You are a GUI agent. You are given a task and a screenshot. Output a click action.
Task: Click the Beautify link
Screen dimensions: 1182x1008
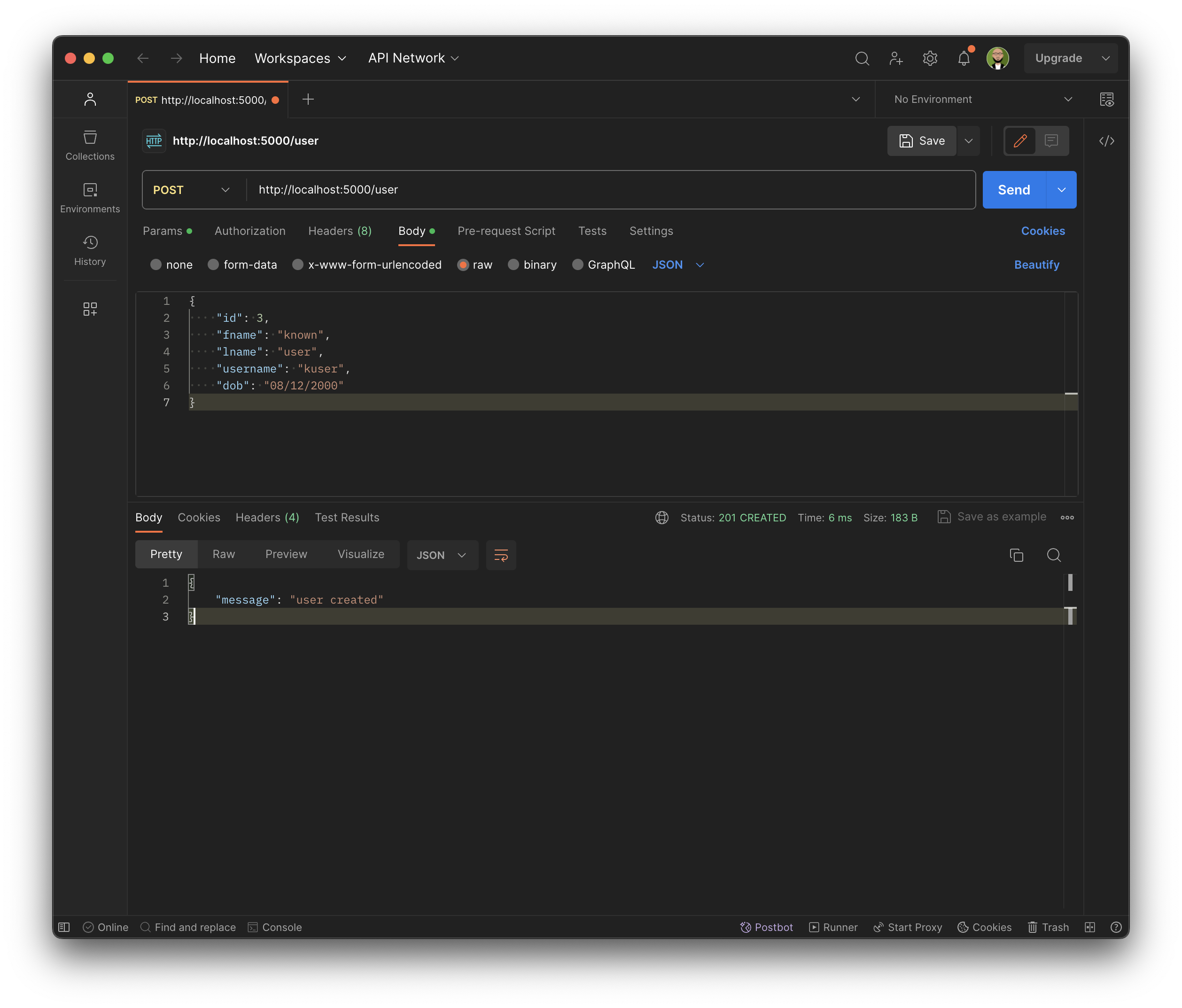[x=1036, y=265]
